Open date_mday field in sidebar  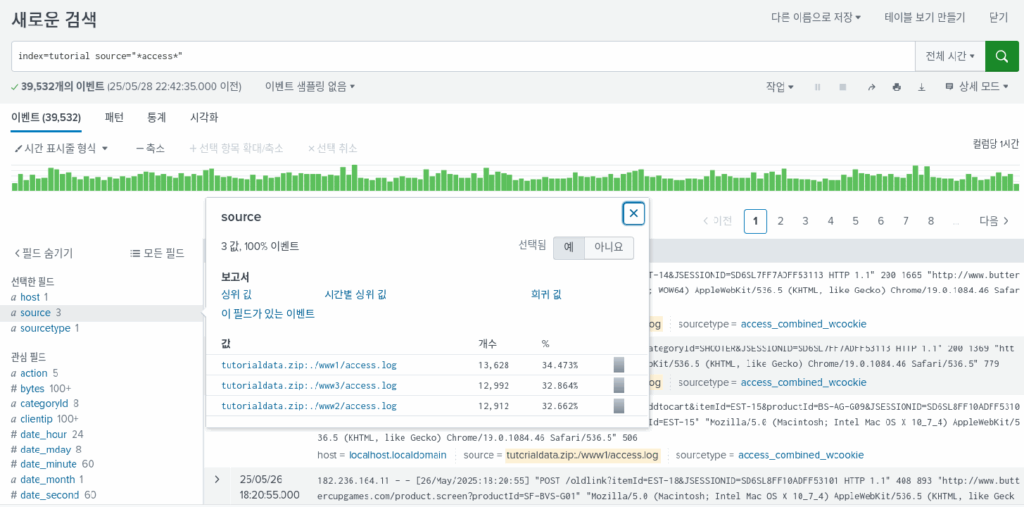(x=44, y=450)
